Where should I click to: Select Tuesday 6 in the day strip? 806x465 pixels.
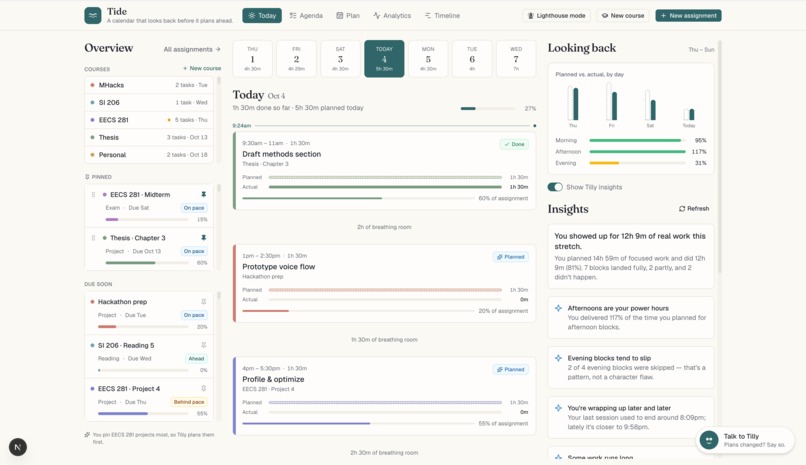472,59
